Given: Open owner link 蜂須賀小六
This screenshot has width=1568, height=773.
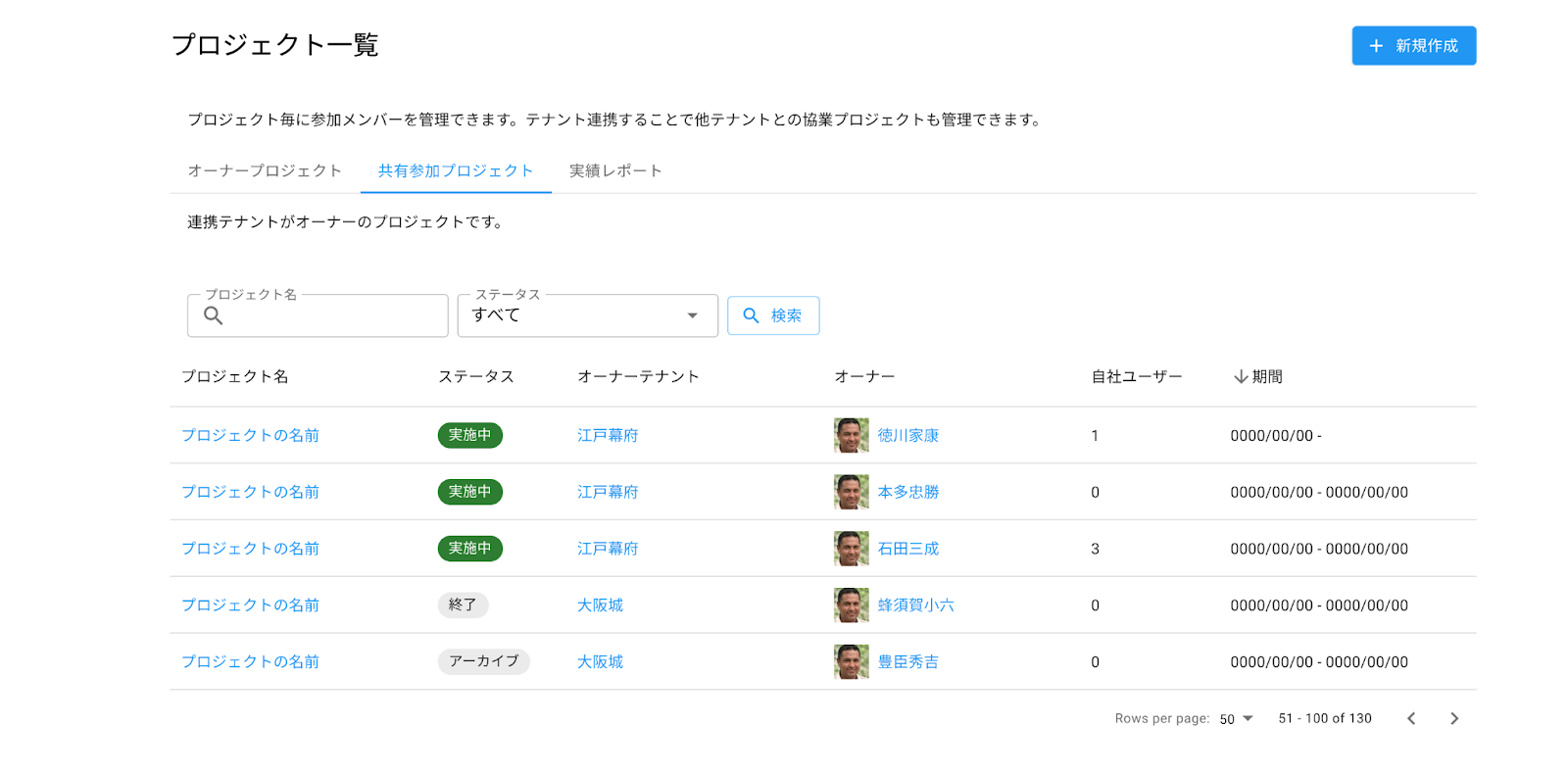Looking at the screenshot, I should [x=916, y=605].
